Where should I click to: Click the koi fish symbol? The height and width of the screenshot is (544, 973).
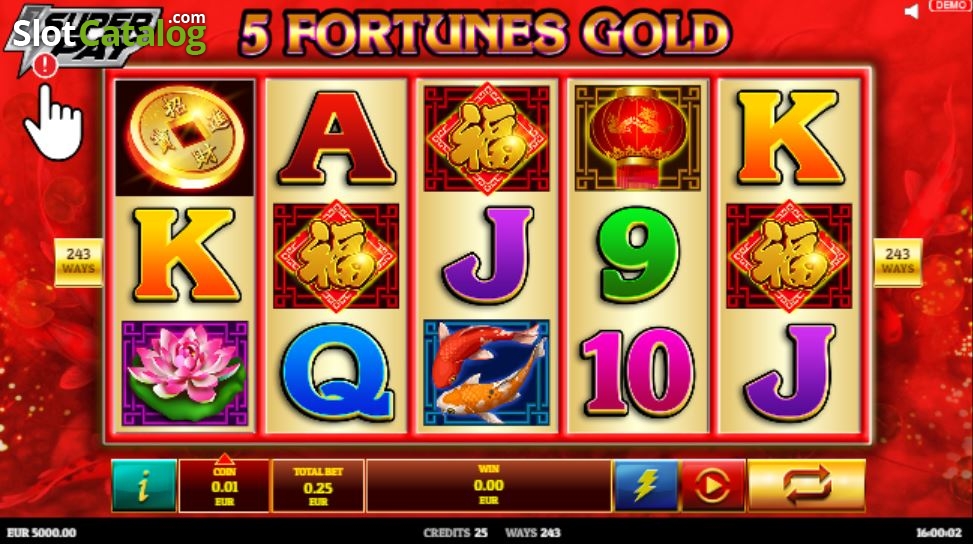[x=486, y=373]
